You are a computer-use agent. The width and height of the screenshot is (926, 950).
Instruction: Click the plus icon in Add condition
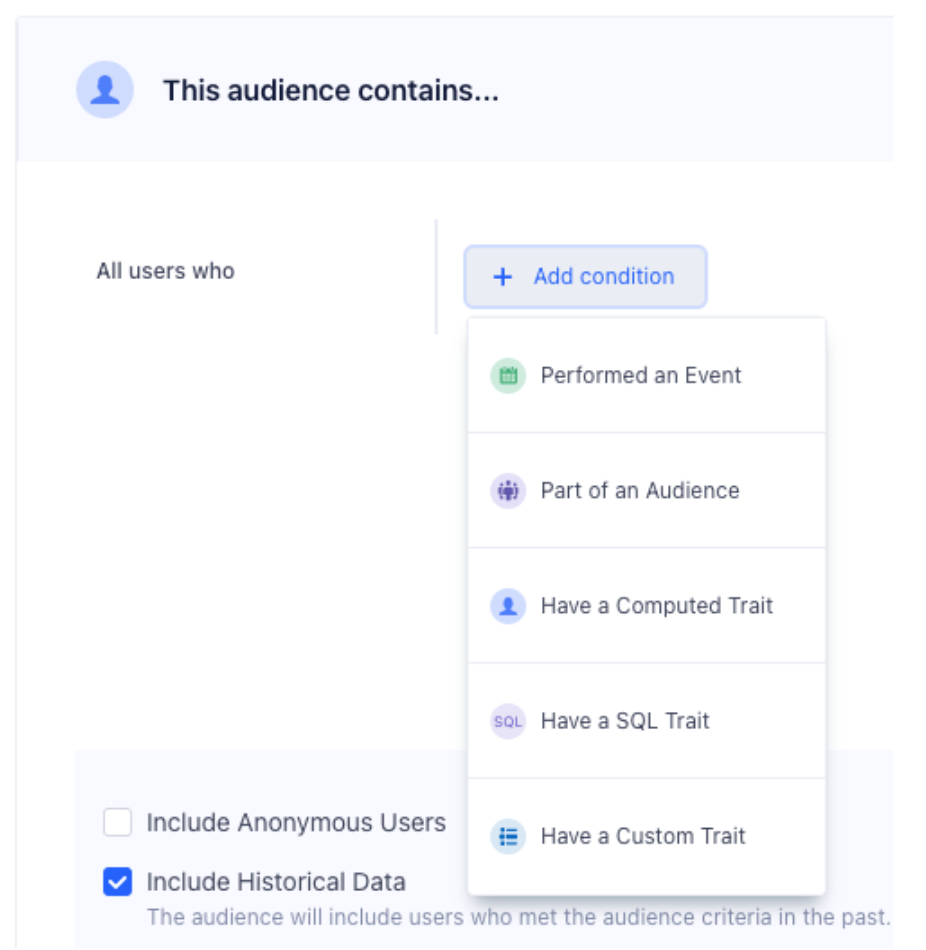click(x=502, y=277)
